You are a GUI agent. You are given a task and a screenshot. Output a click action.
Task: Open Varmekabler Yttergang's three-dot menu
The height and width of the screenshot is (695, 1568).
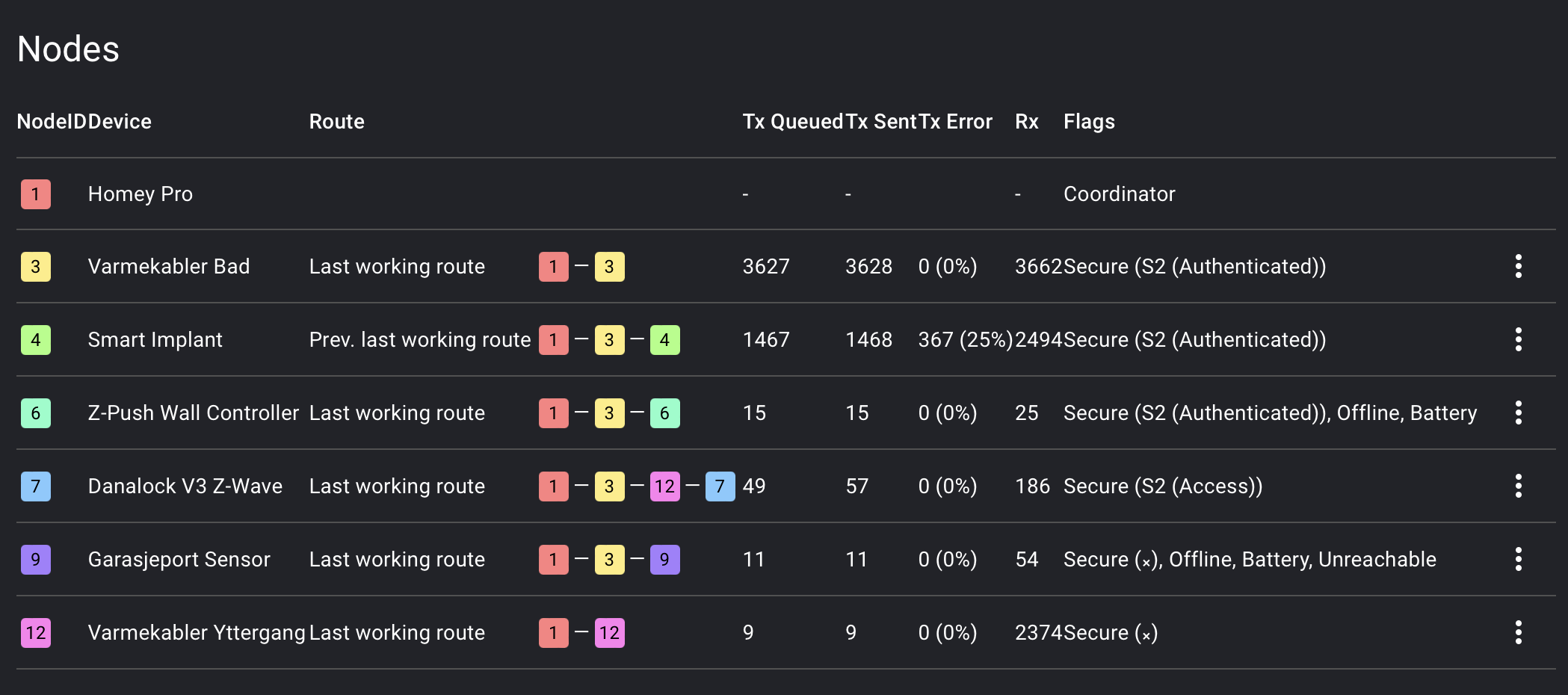[1518, 632]
